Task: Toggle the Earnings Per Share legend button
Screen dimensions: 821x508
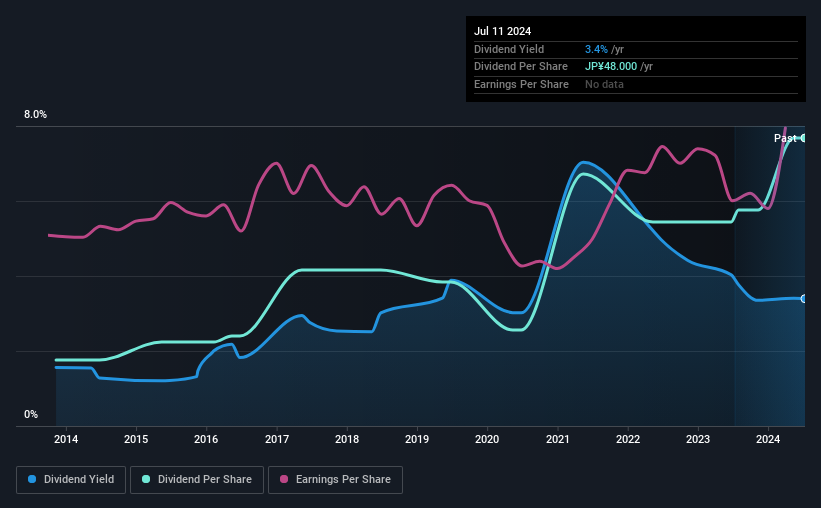Action: [335, 480]
